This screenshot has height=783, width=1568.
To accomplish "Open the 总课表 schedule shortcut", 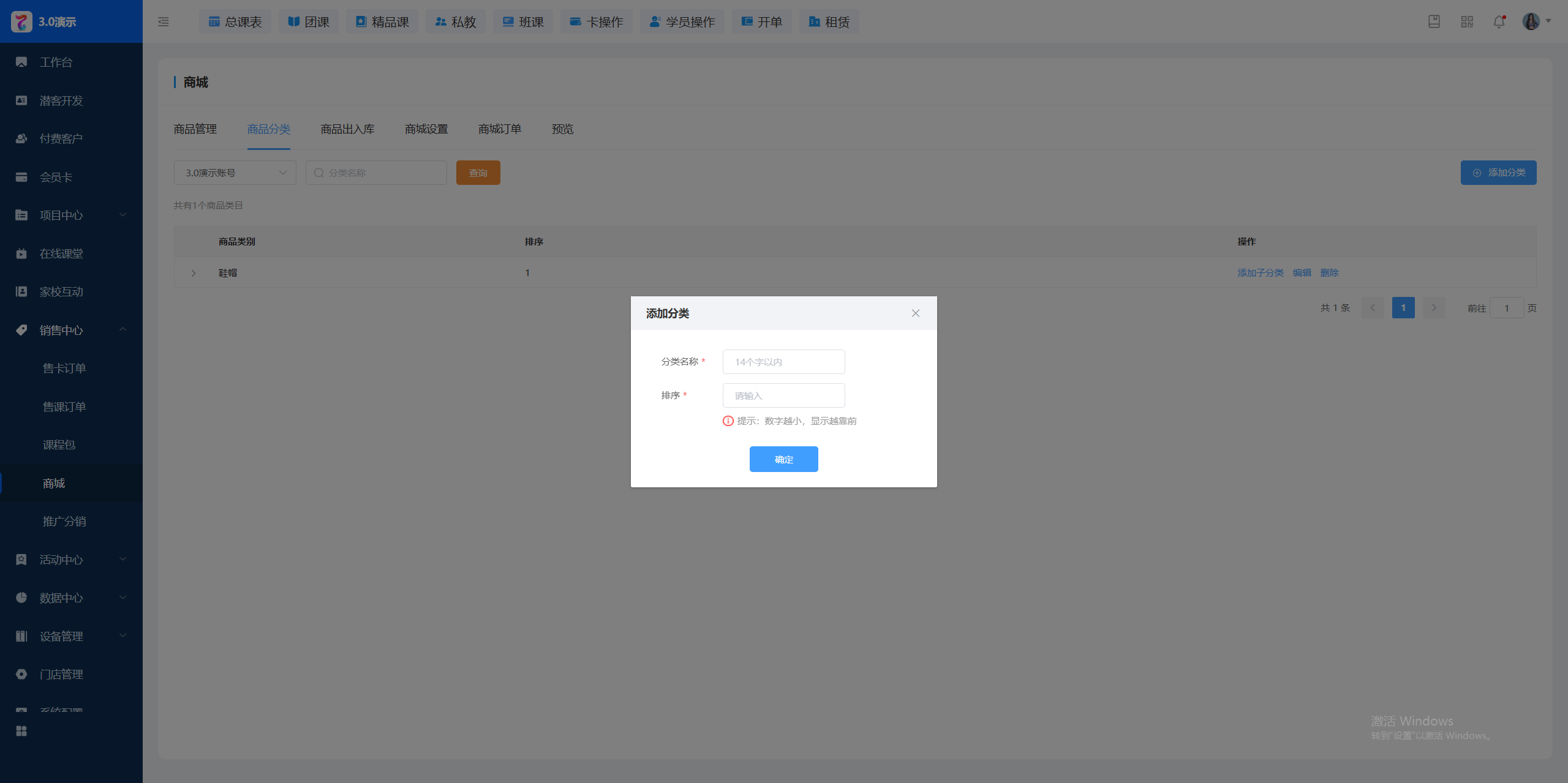I will [235, 22].
